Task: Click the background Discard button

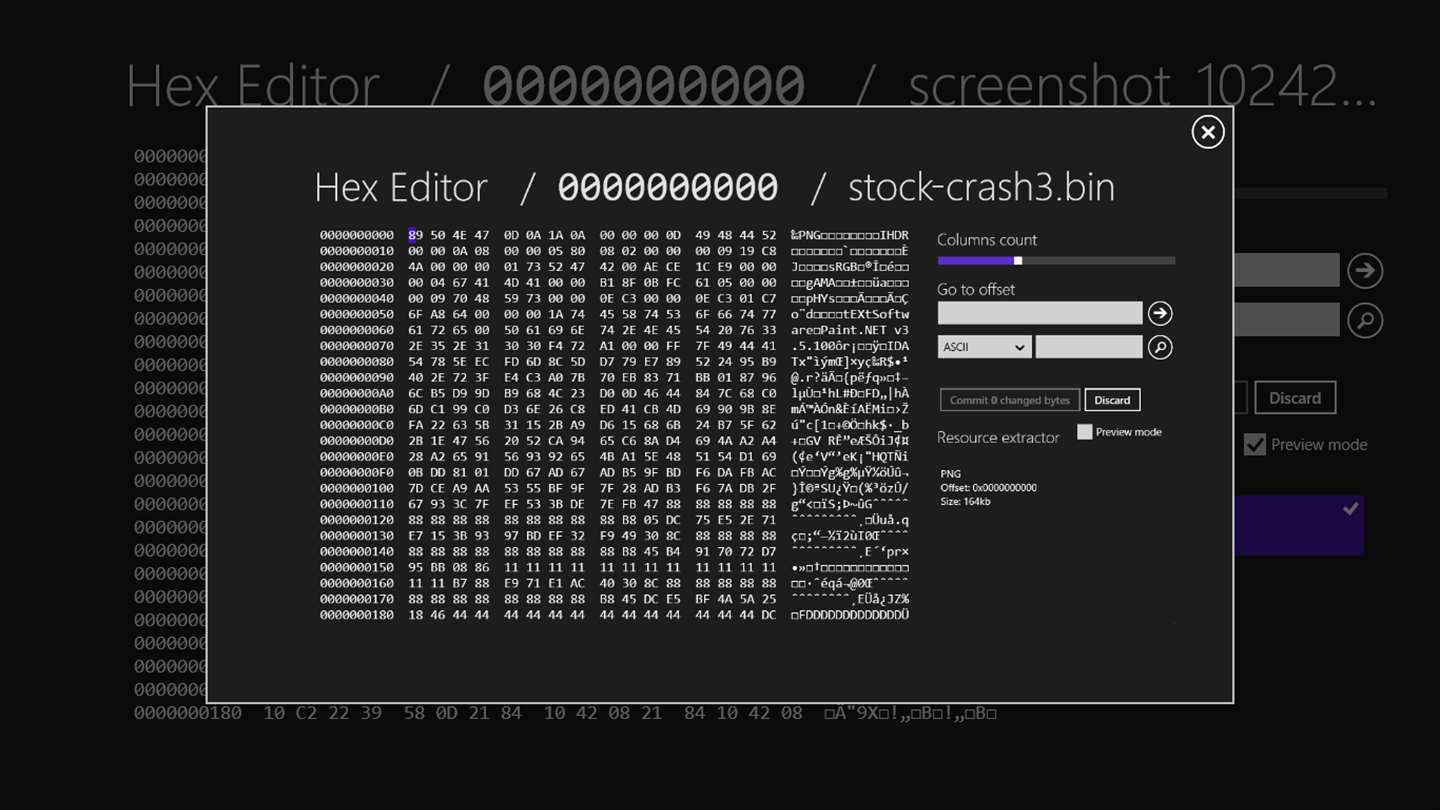Action: pyautogui.click(x=1295, y=398)
